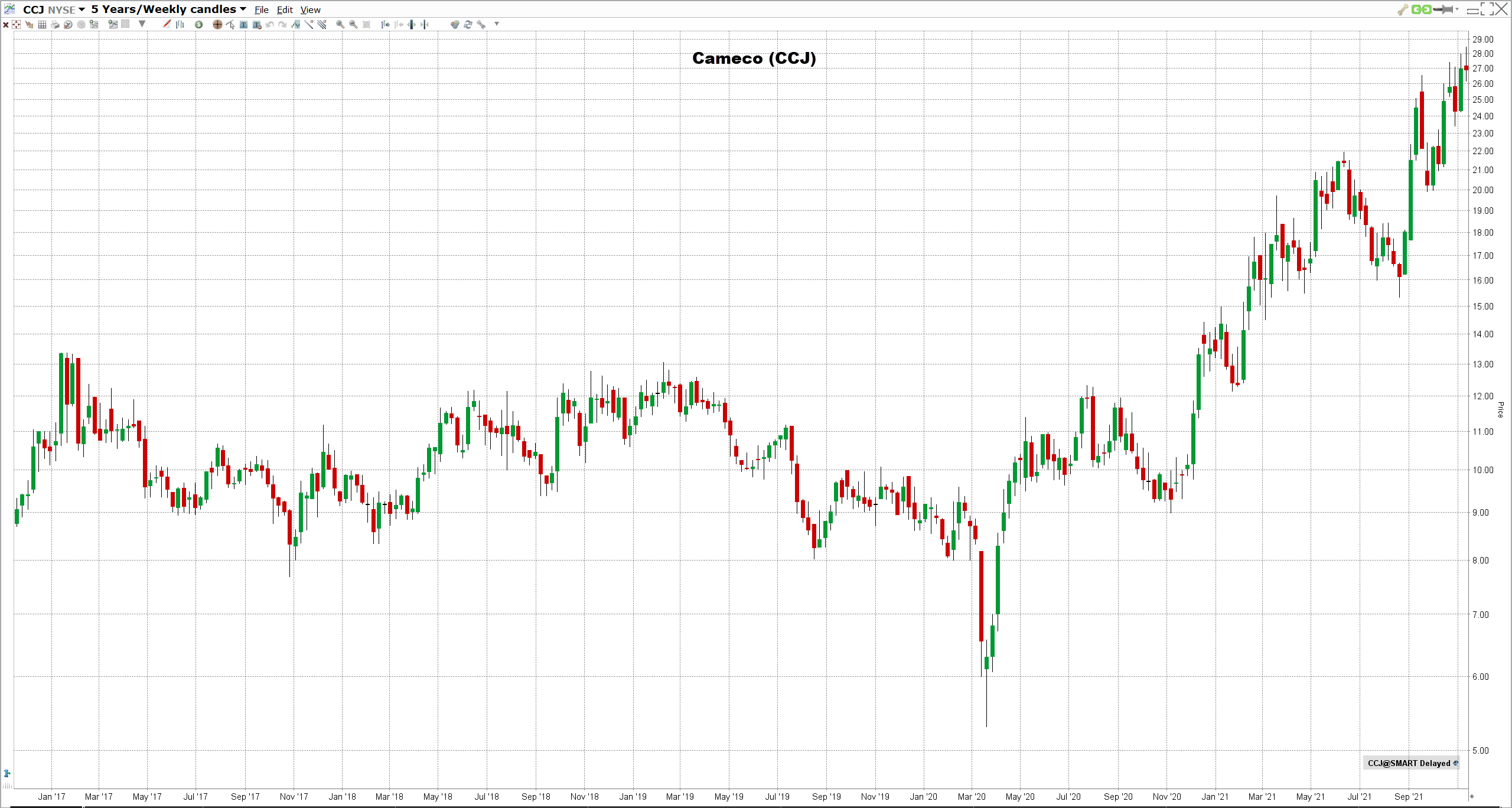Click the studies grid icon with green plus
The image size is (1512, 808).
coord(94,24)
